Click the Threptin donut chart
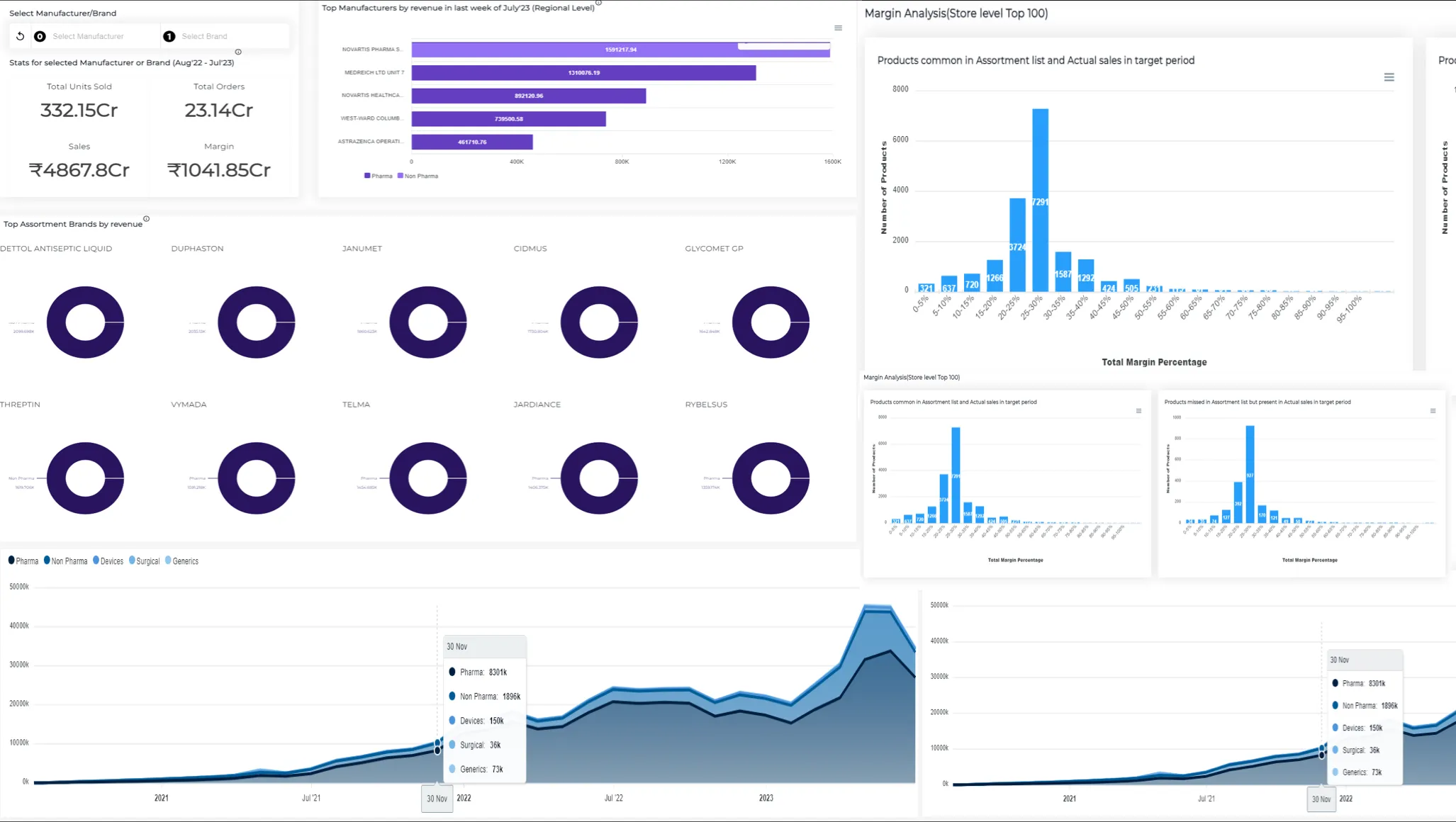This screenshot has width=1456, height=822. (85, 478)
